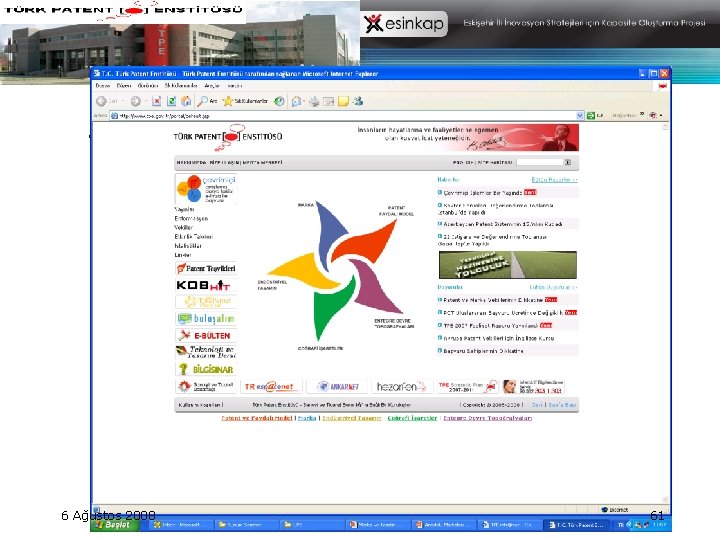
Task: Click the Print icon in IE toolbar
Action: coord(314,101)
